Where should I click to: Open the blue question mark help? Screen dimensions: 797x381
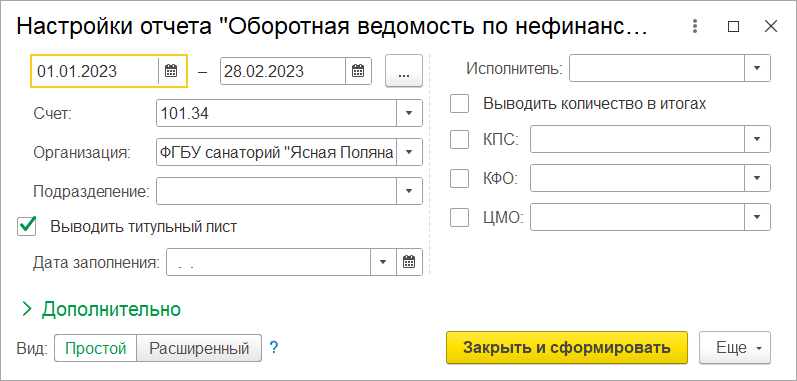click(x=274, y=348)
